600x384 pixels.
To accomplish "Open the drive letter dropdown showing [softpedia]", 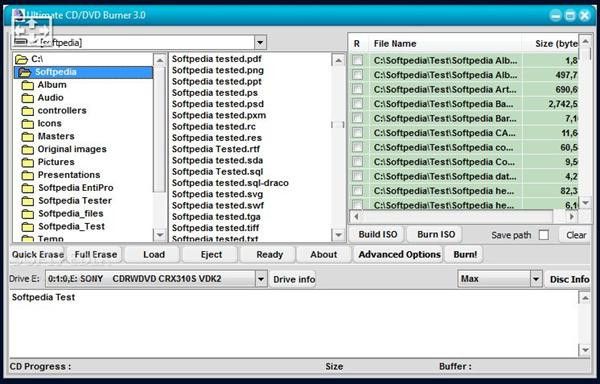I will [x=260, y=42].
